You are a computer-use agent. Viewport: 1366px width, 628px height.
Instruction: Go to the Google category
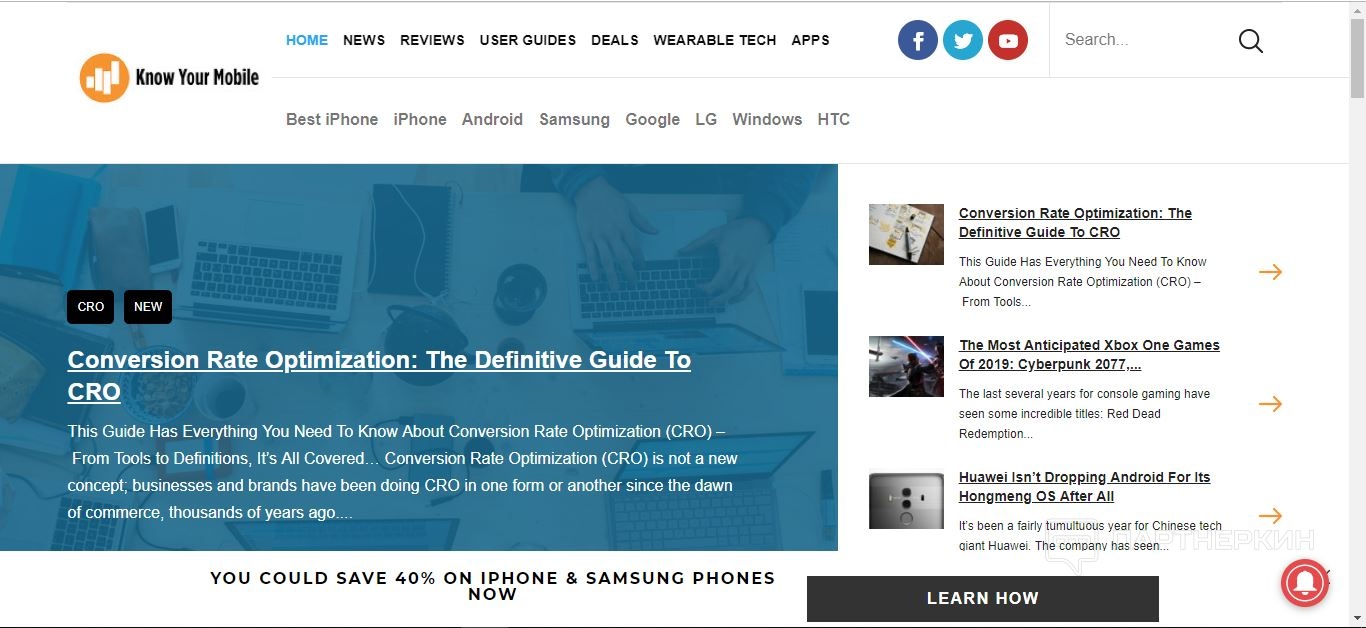(652, 119)
